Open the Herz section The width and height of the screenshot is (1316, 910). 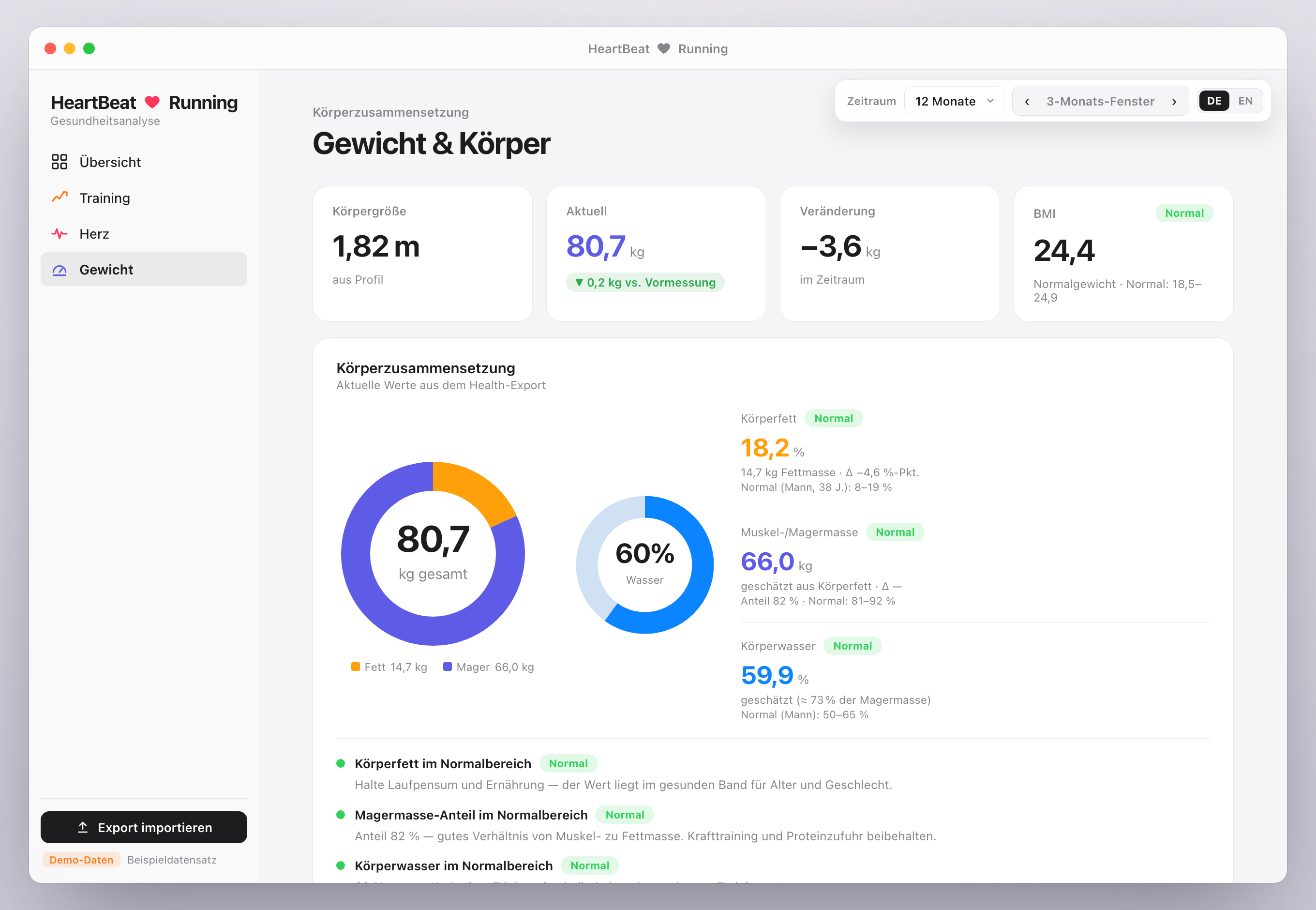(x=144, y=234)
